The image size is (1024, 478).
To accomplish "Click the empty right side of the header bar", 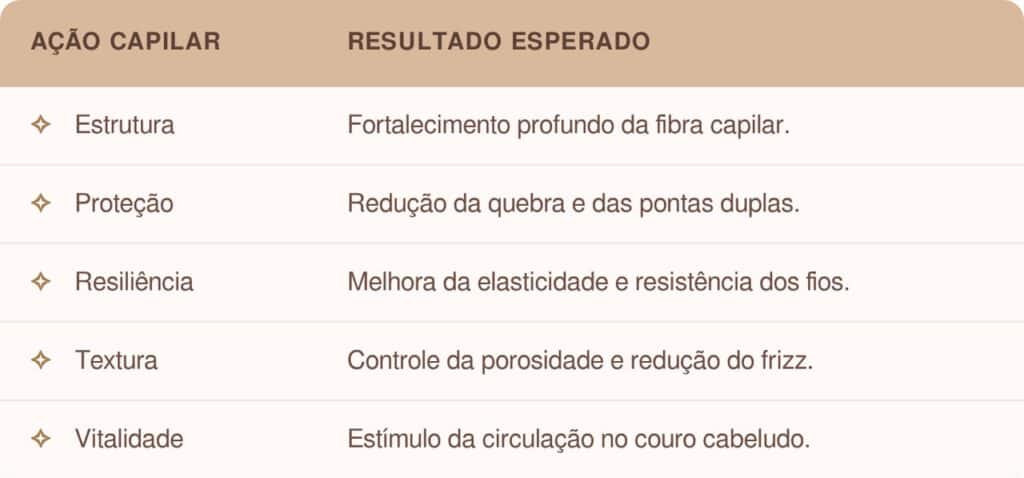I will click(850, 42).
